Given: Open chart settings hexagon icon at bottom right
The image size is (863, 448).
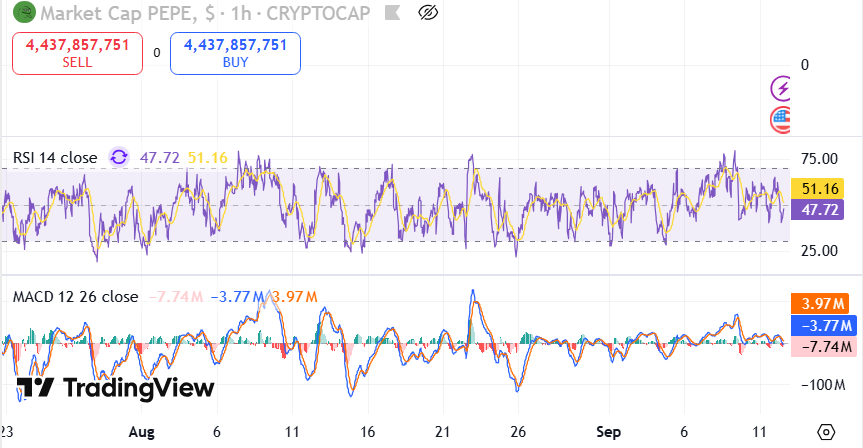Looking at the screenshot, I should coord(826,432).
